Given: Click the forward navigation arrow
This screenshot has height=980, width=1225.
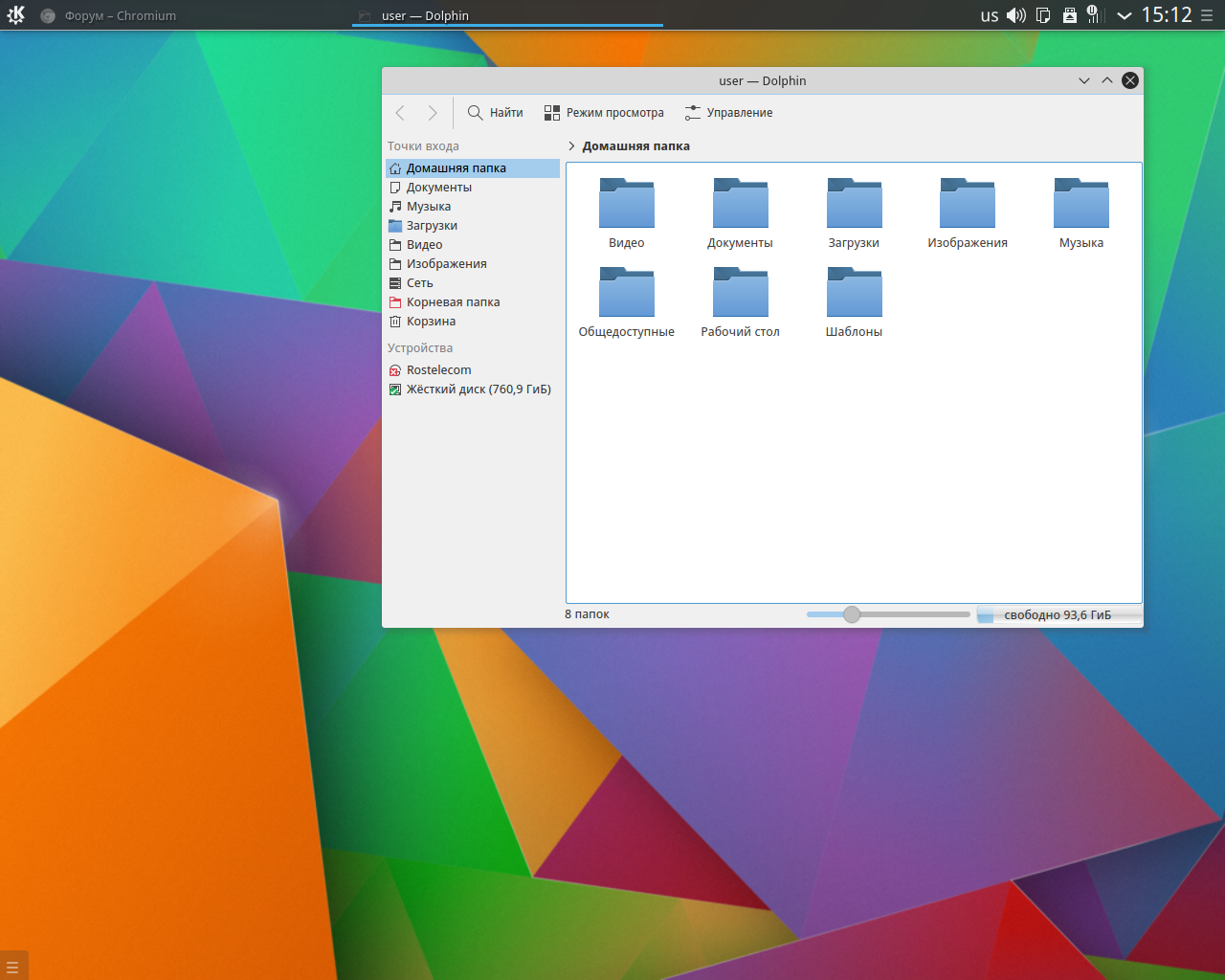Looking at the screenshot, I should (433, 113).
